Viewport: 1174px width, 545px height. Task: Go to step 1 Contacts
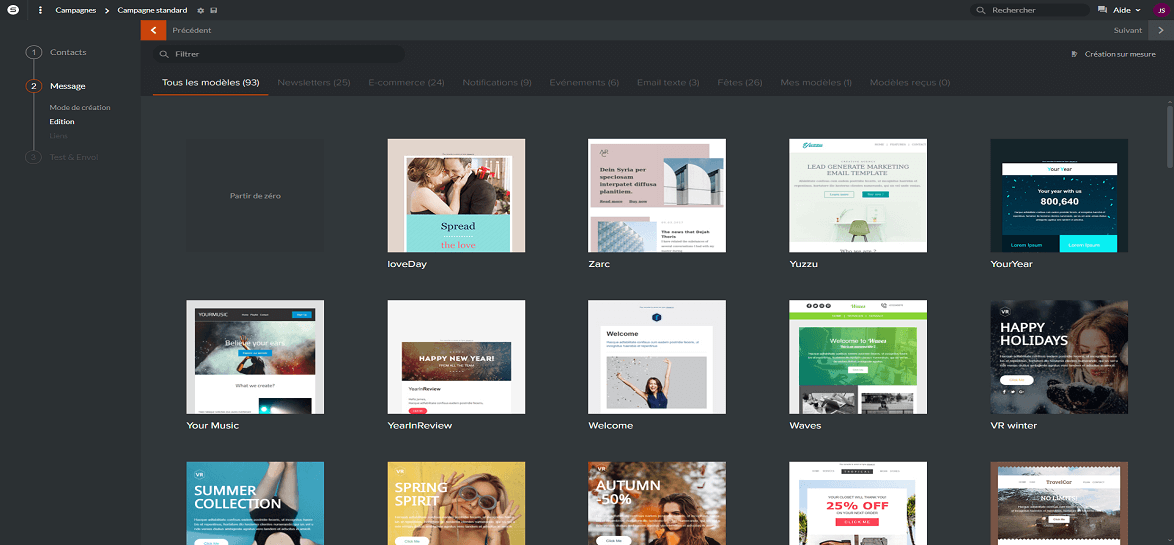pos(67,52)
